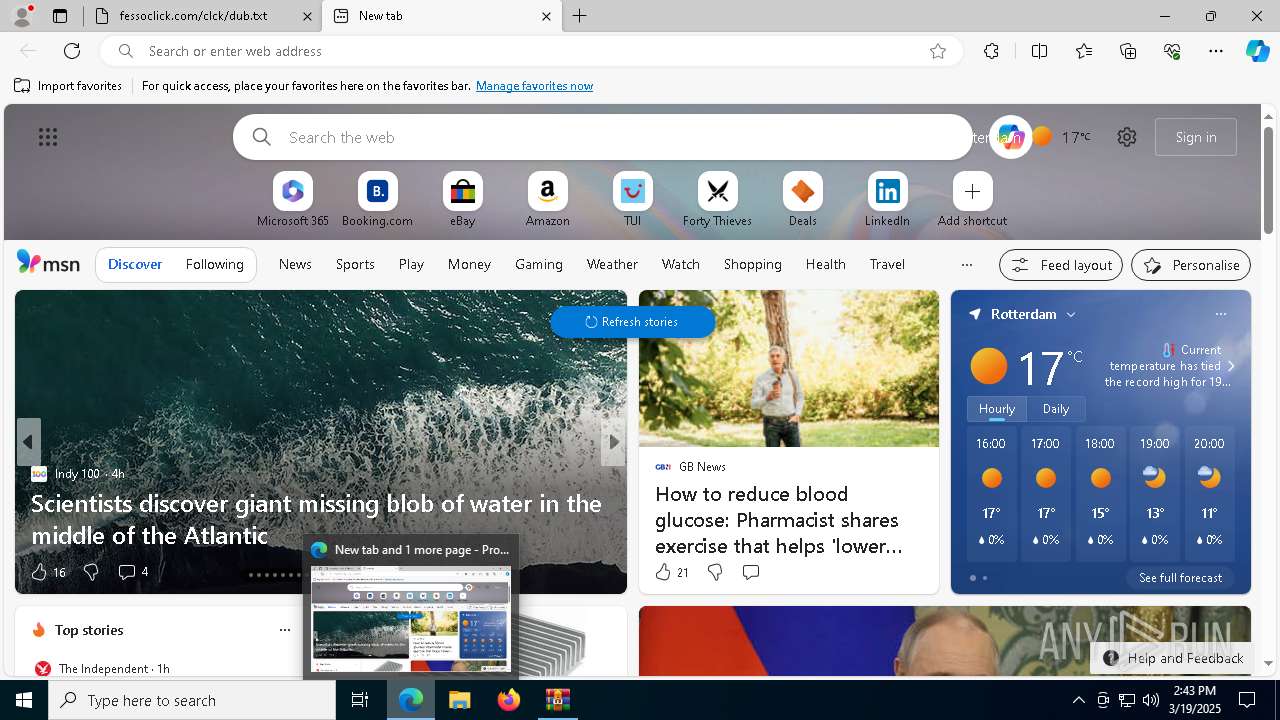The image size is (1280, 720).
Task: Open File Explorer from taskbar
Action: [x=459, y=700]
